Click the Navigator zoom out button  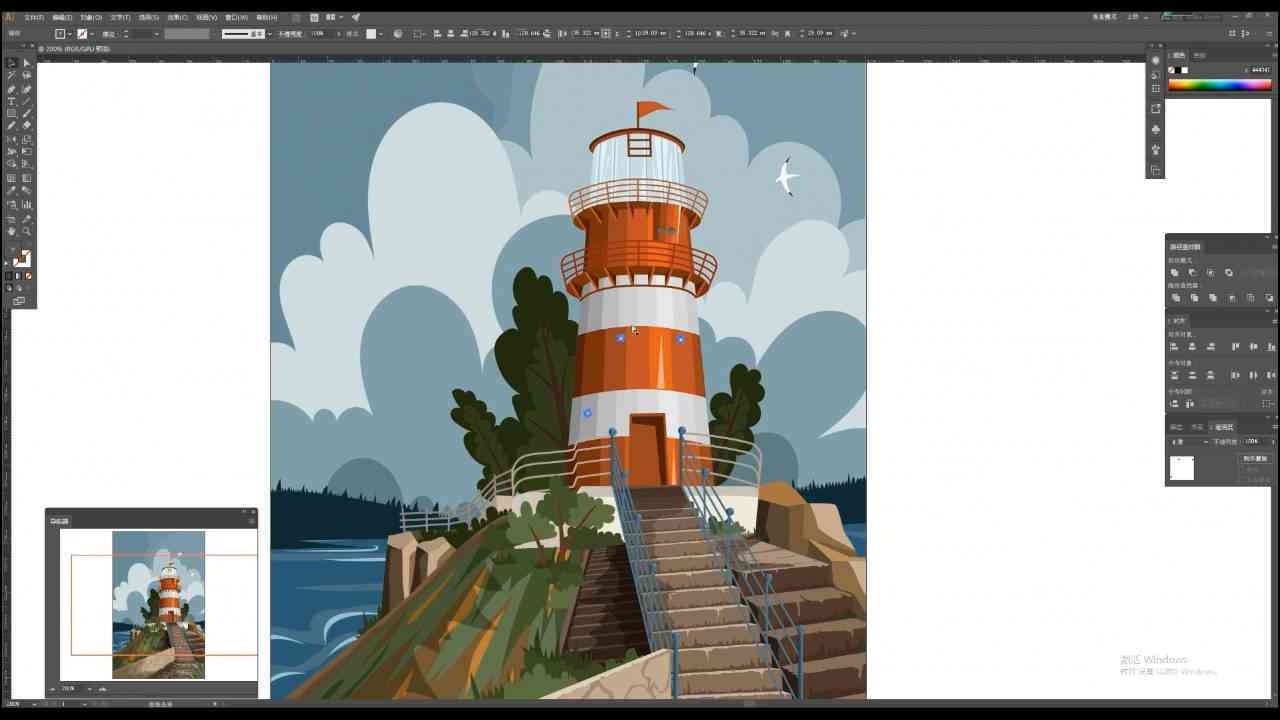point(52,689)
